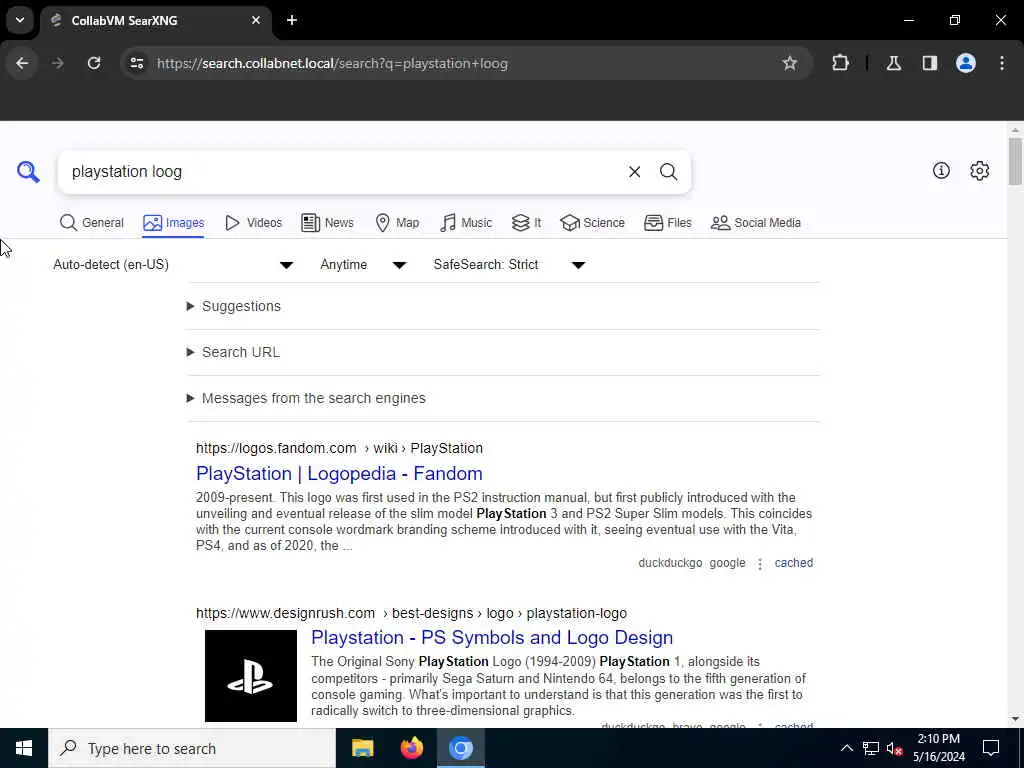The width and height of the screenshot is (1024, 768).
Task: Bookmark this page with the star
Action: point(790,63)
